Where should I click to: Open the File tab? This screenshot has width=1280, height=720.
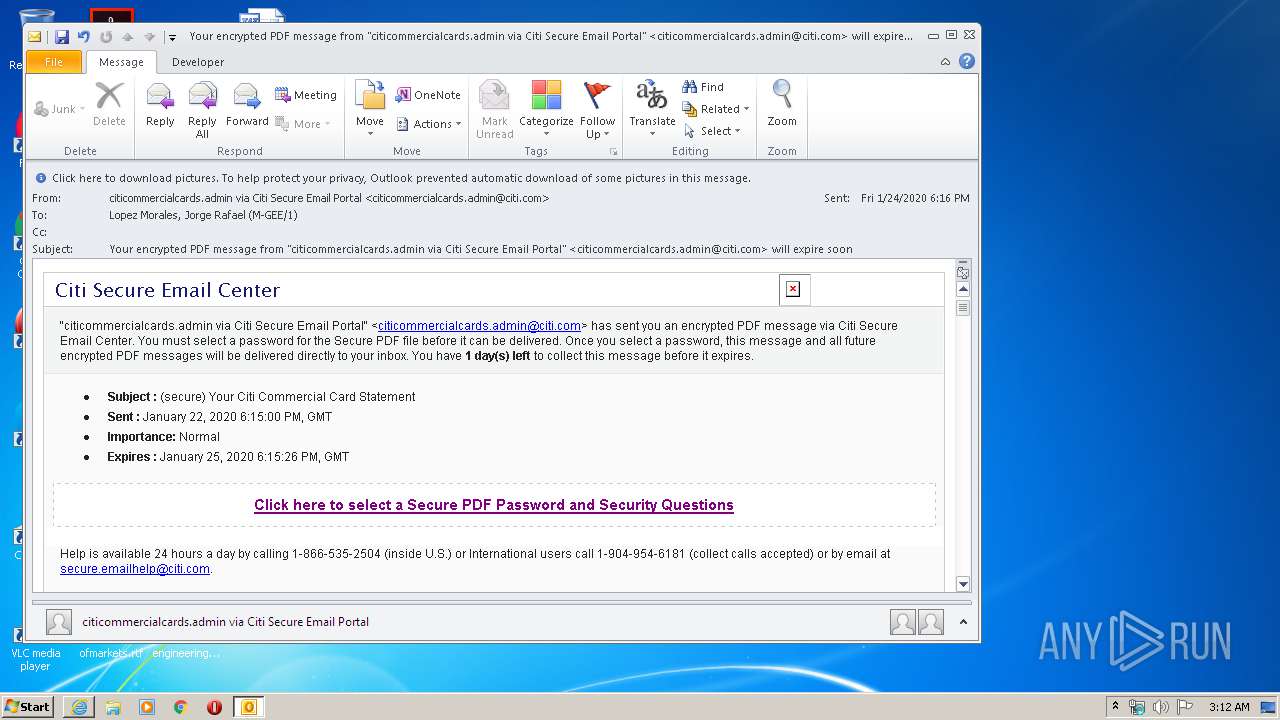(x=54, y=62)
